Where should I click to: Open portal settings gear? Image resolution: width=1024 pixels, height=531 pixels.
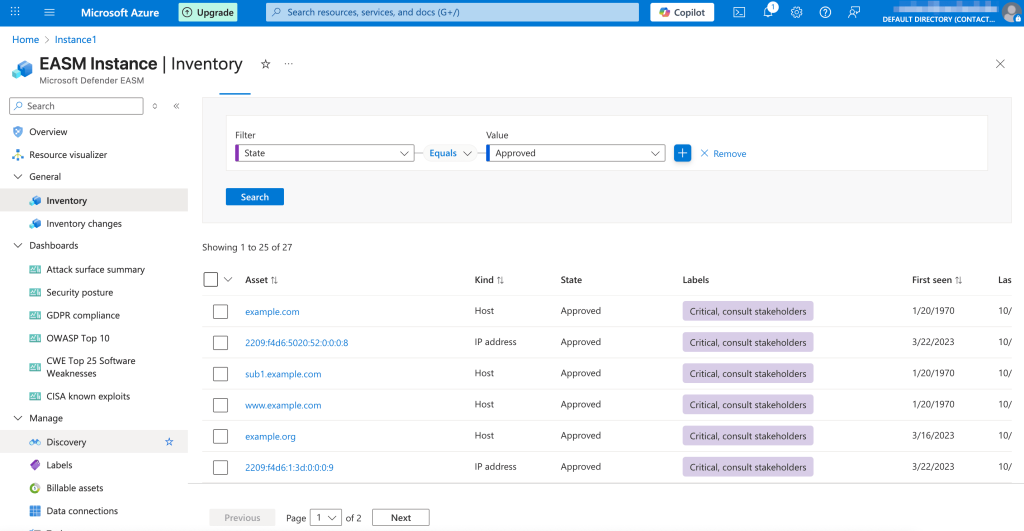[796, 12]
